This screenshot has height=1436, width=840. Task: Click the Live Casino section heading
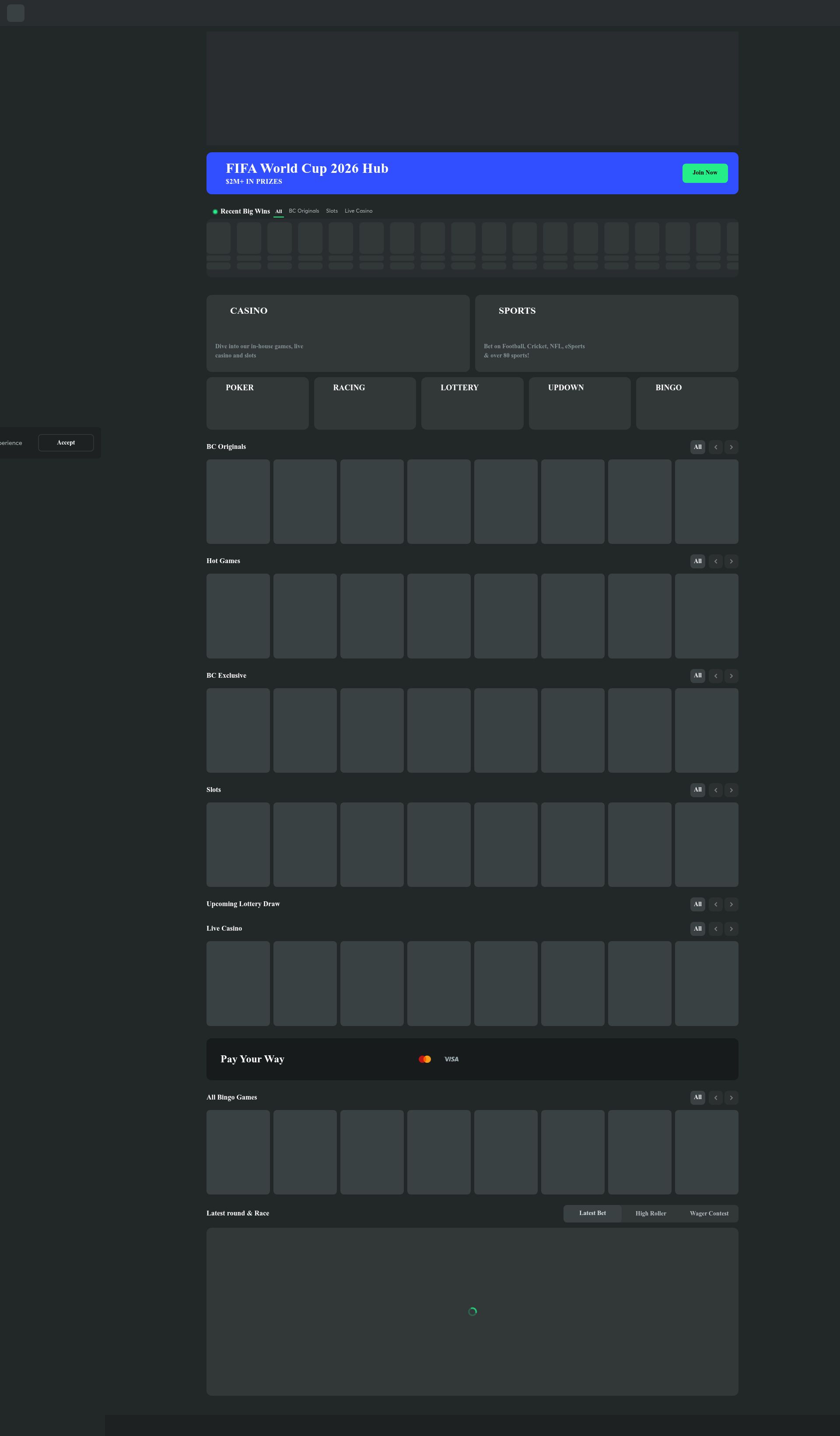[x=224, y=929]
